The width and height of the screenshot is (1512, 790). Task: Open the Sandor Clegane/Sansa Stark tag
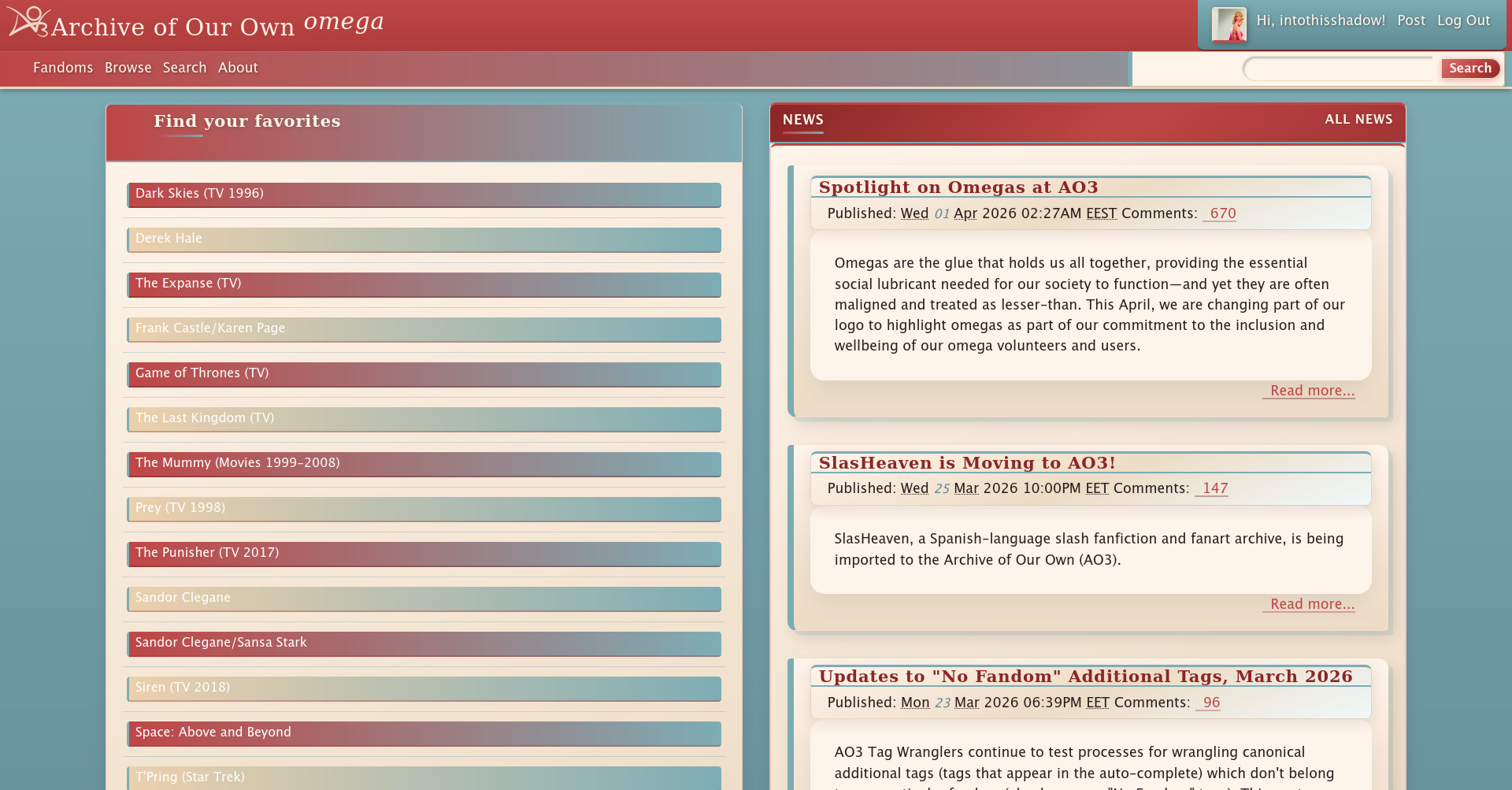coord(423,643)
